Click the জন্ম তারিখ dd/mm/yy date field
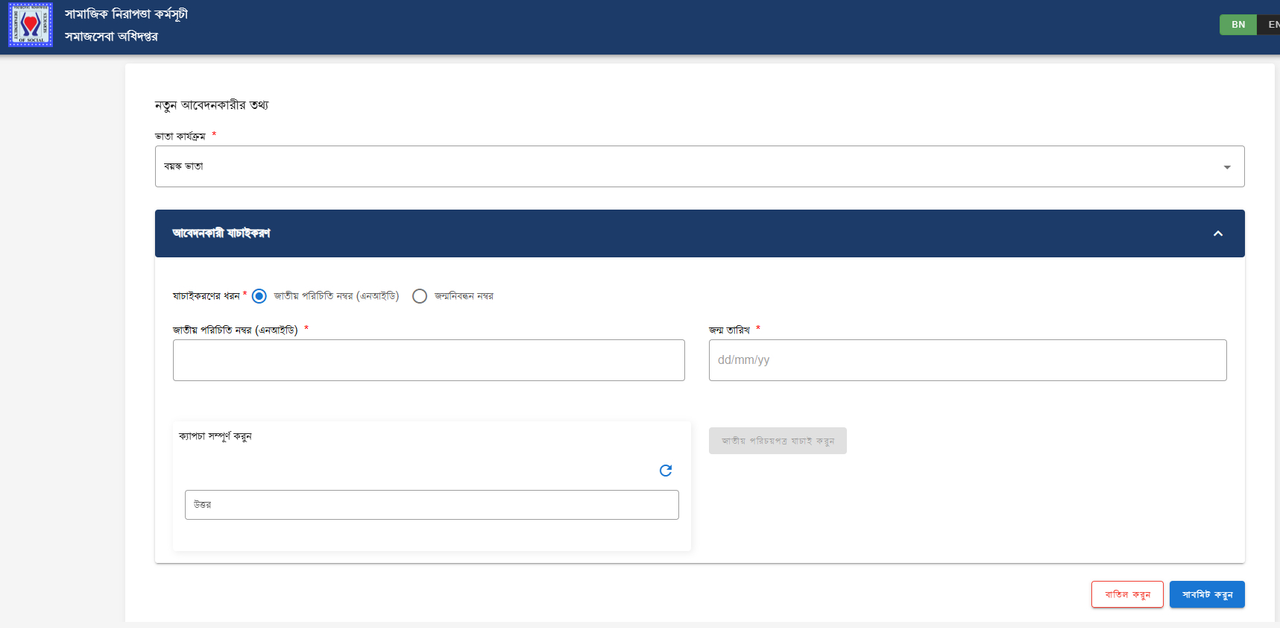Screen dimensions: 1280x628 pos(968,360)
